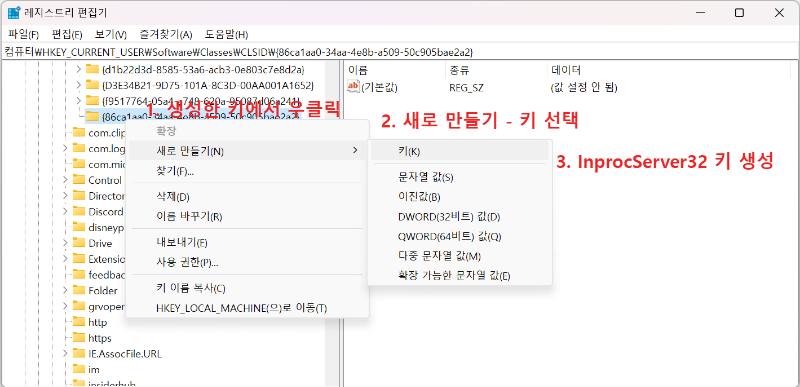Choose 새로 만들기(N) in context menu

247,151
